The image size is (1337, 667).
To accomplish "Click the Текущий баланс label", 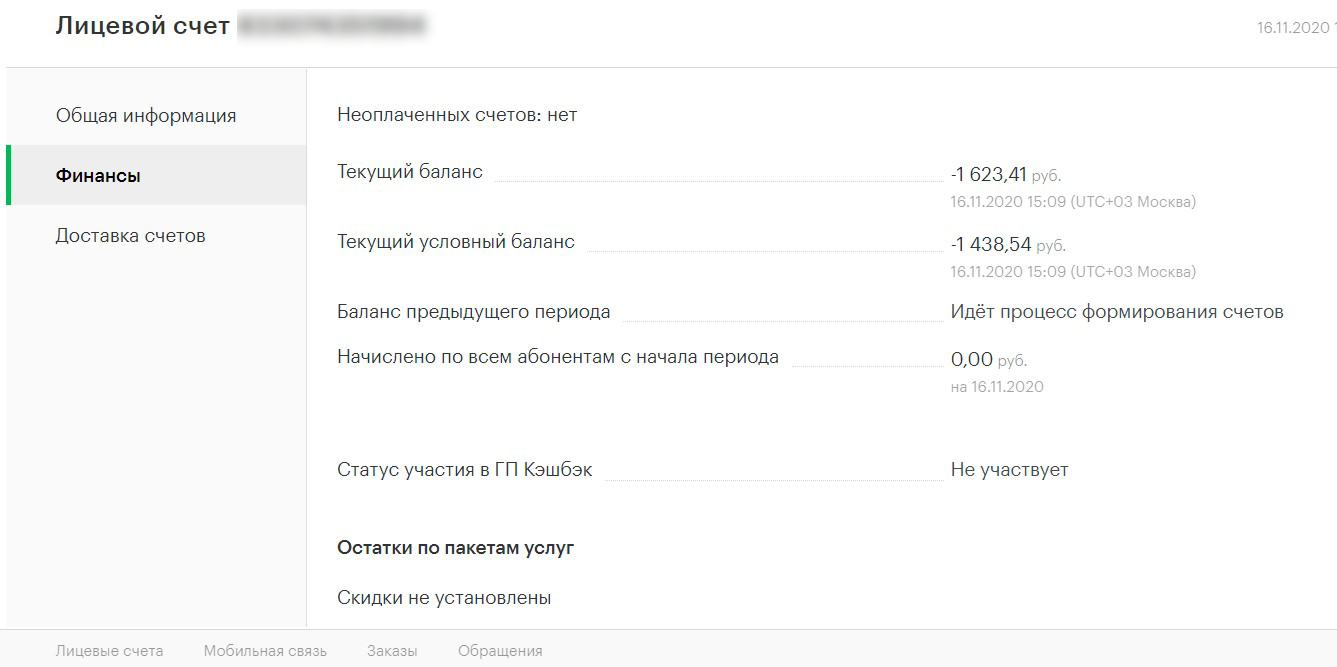I will coord(410,172).
